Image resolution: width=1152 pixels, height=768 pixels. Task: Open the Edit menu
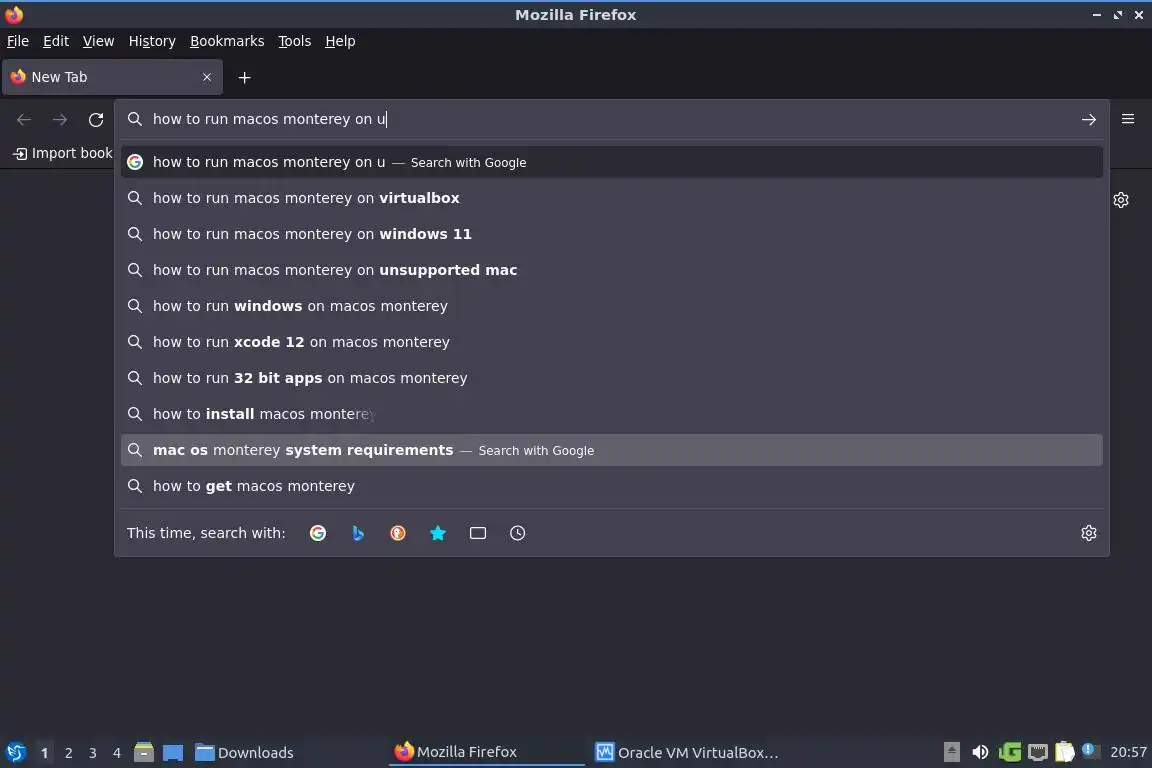[x=56, y=41]
